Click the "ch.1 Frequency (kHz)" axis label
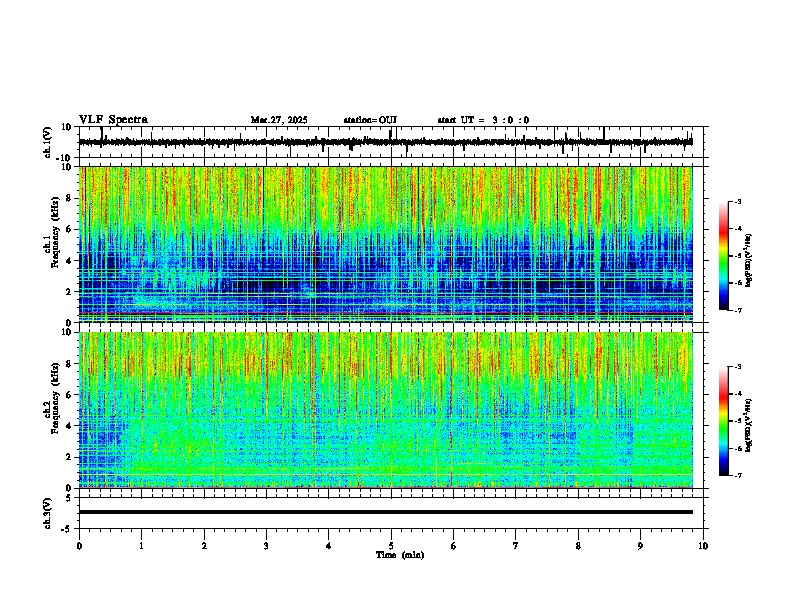This screenshot has width=792, height=612. point(51,232)
